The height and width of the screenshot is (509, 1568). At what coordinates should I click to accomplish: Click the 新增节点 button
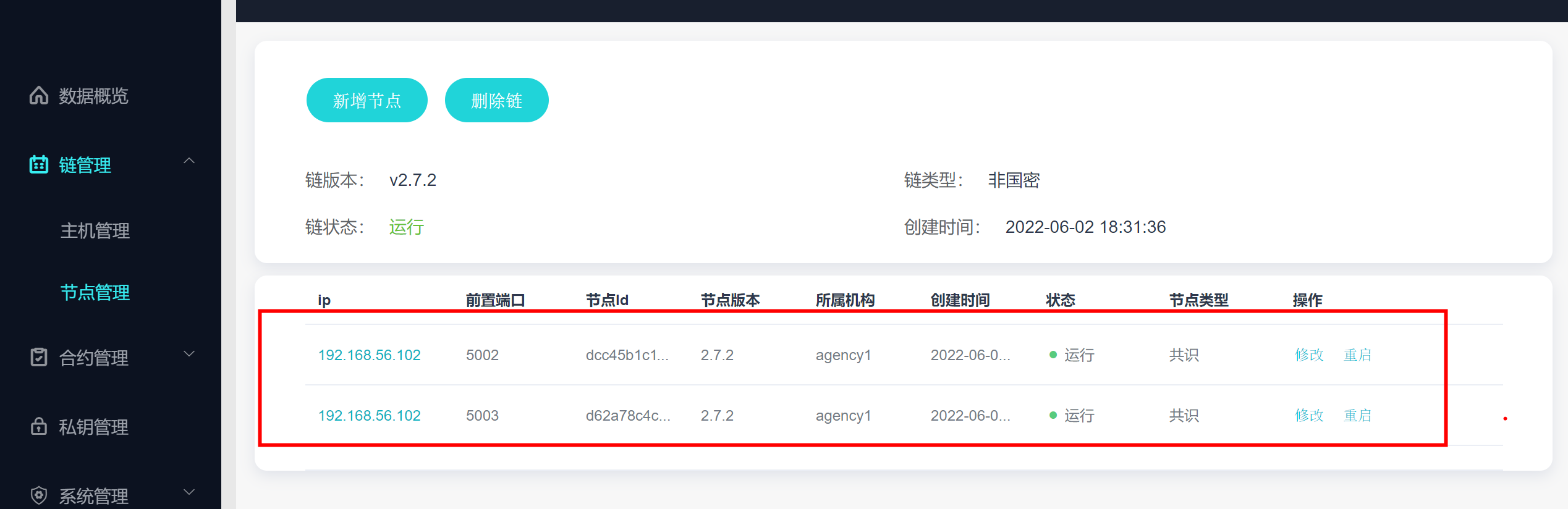(x=367, y=100)
